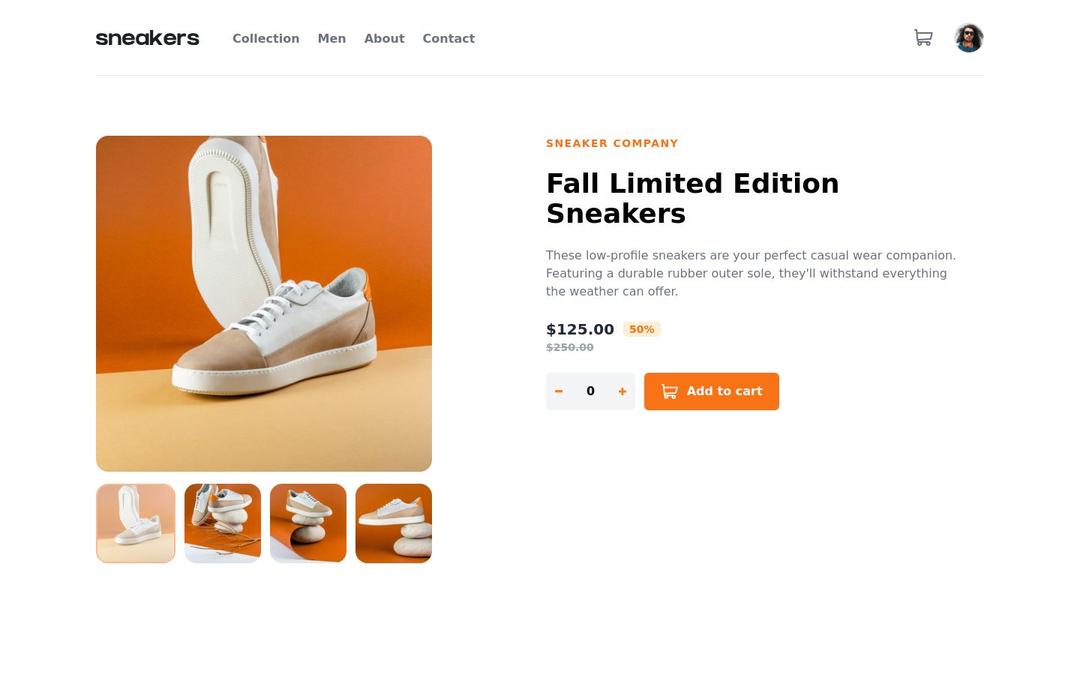Click the quantity value between minus and plus
1080x675 pixels.
click(x=590, y=392)
